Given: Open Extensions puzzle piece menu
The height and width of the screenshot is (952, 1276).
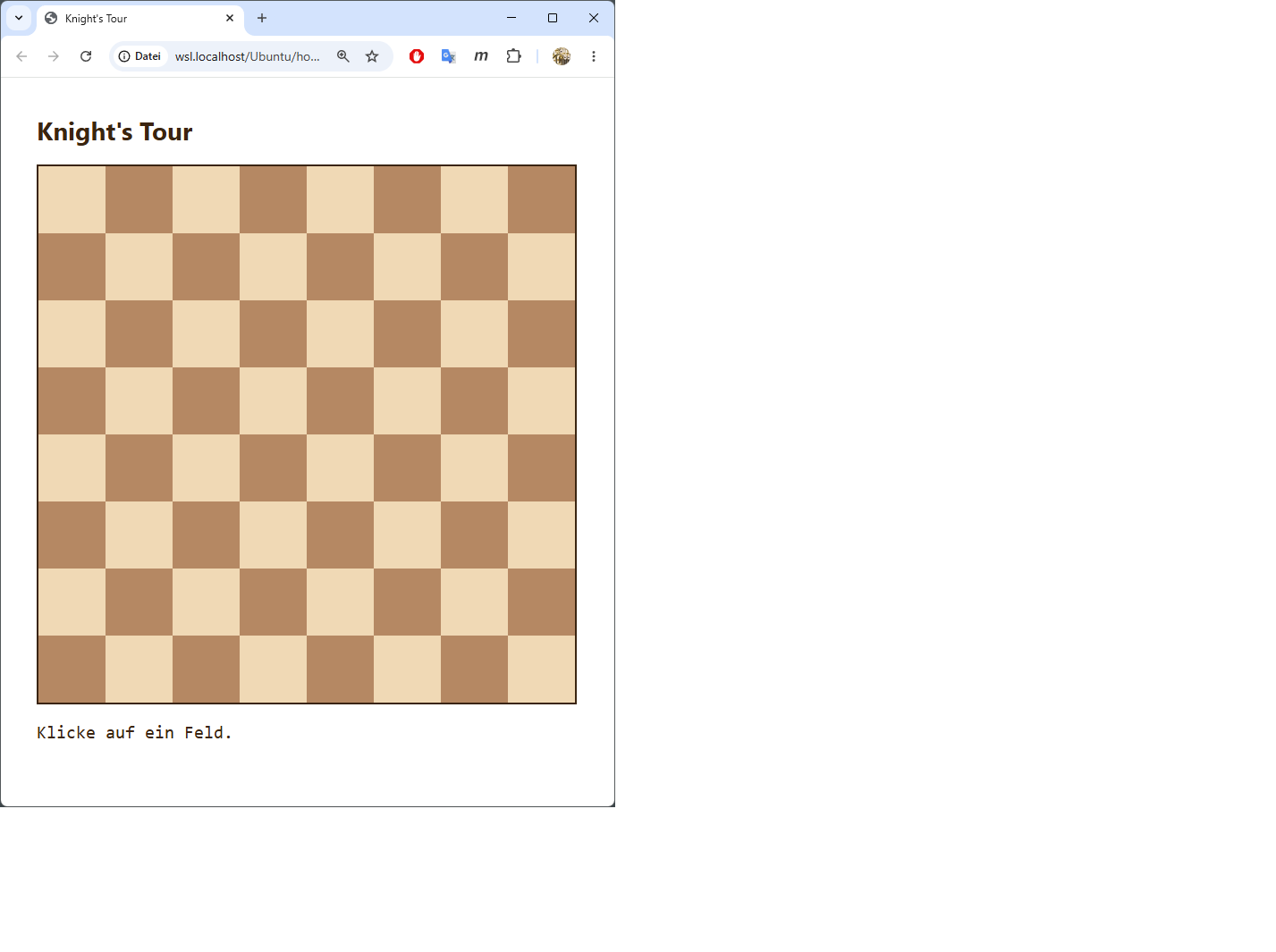Looking at the screenshot, I should coord(513,56).
